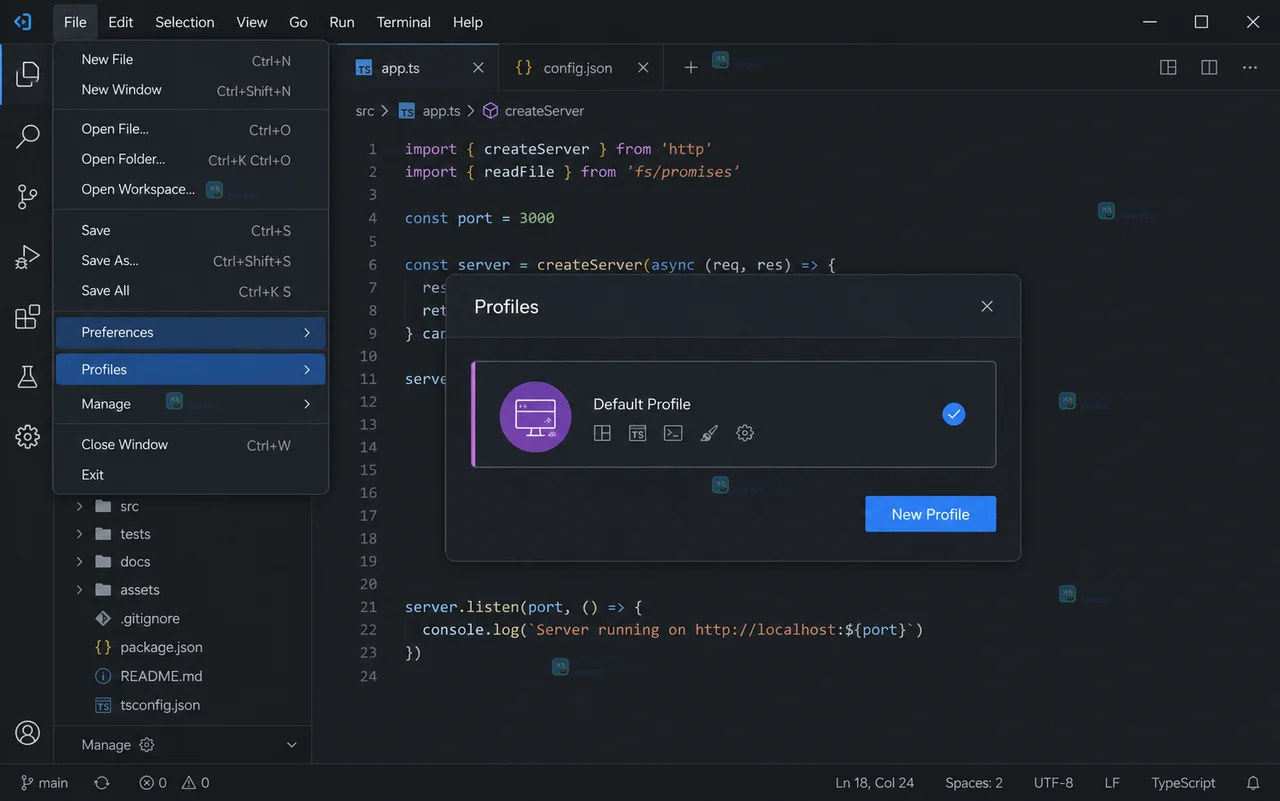The height and width of the screenshot is (801, 1280).
Task: Choose Exit from the File menu
Action: pos(190,475)
